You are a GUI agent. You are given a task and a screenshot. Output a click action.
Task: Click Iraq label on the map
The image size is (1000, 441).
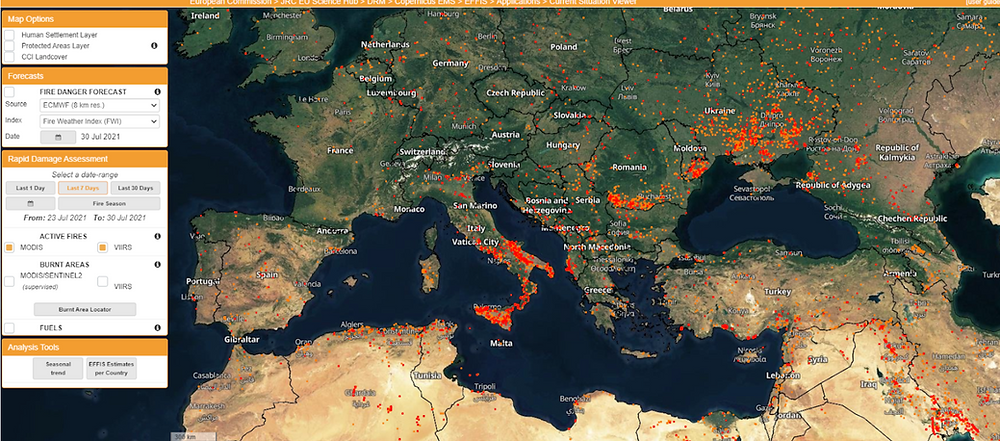coord(870,385)
